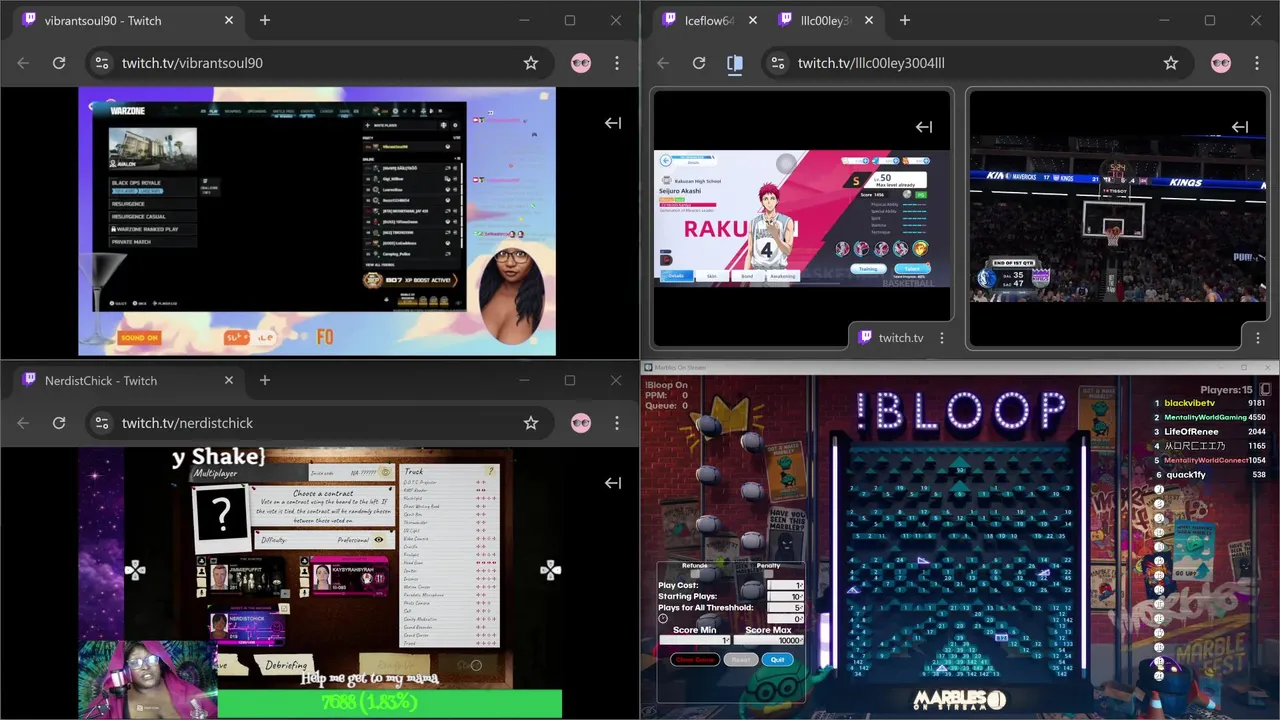Click left gamepad icon on NerdistChick stream

coord(135,570)
